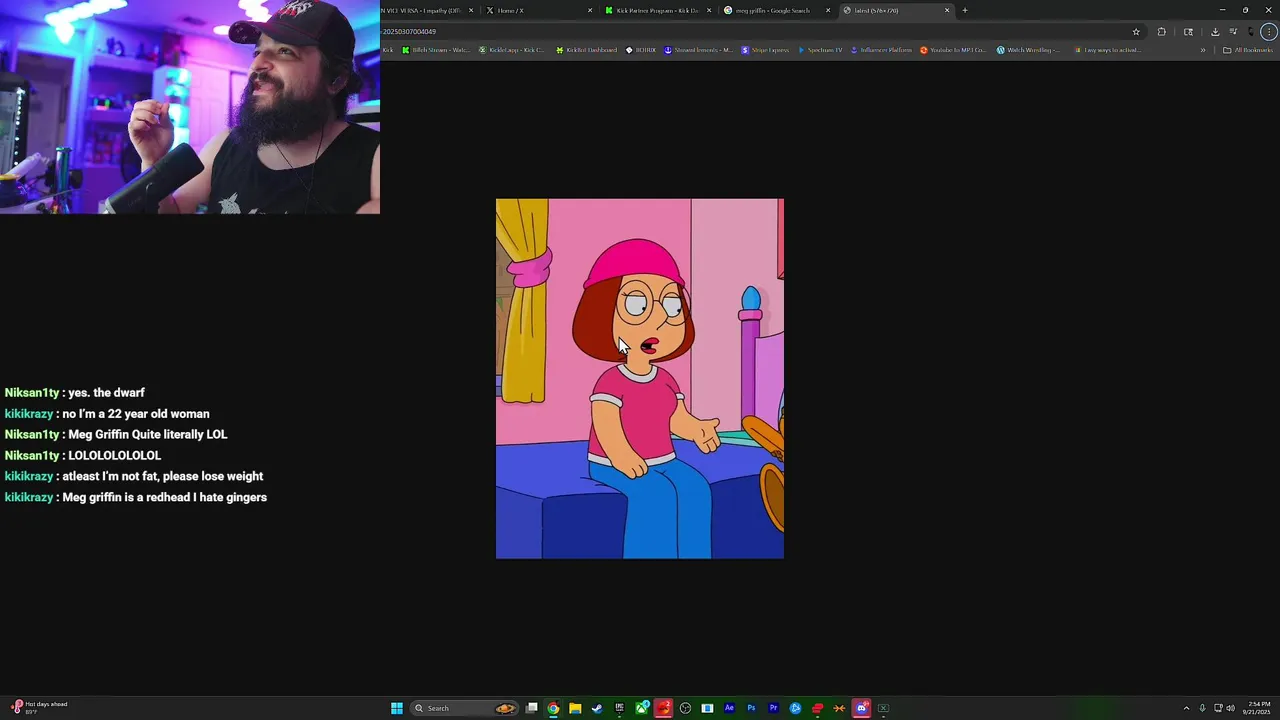Open a new browser tab
This screenshot has height=720, width=1280.
point(965,10)
